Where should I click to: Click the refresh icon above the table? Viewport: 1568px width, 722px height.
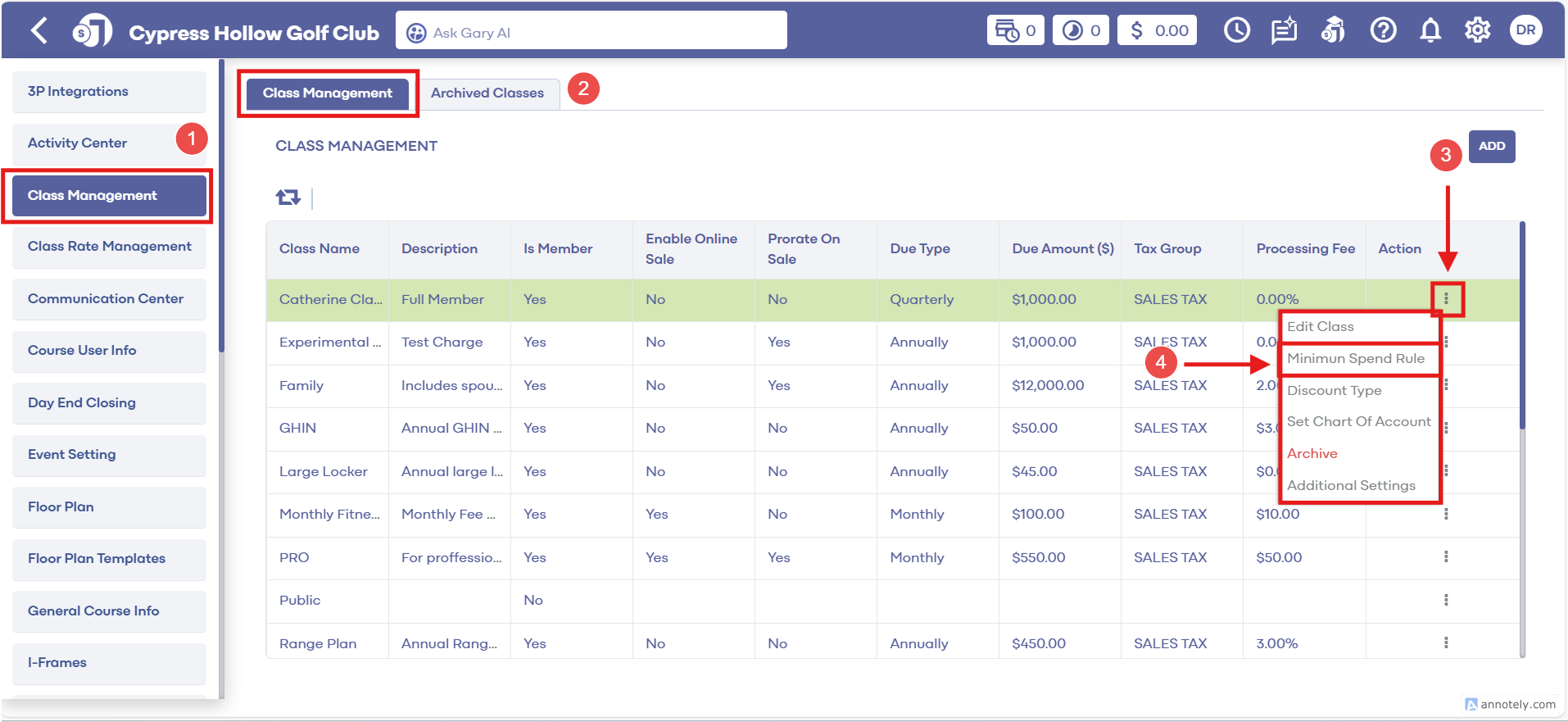point(288,198)
